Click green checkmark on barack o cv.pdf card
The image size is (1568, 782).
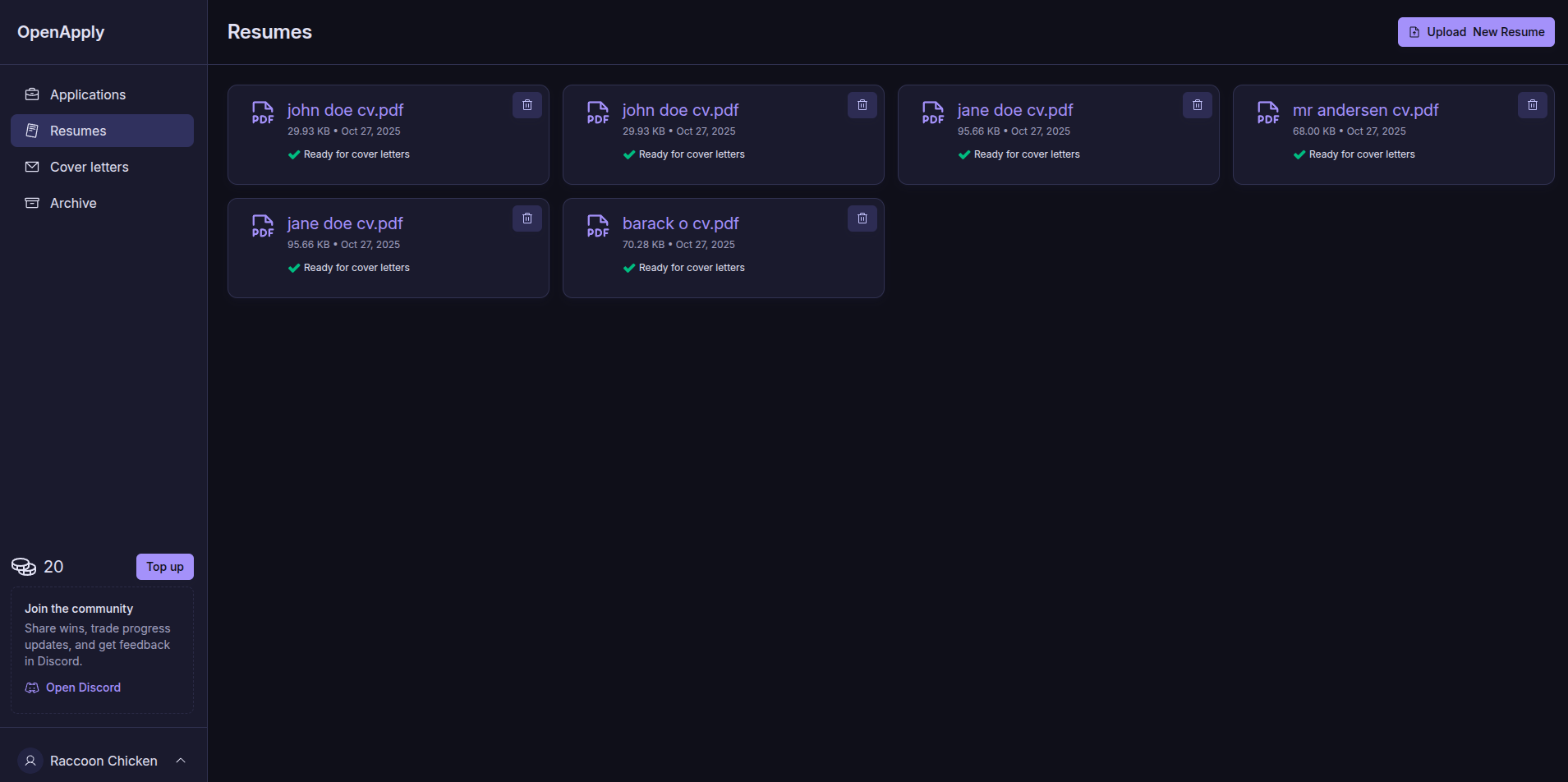click(x=629, y=268)
